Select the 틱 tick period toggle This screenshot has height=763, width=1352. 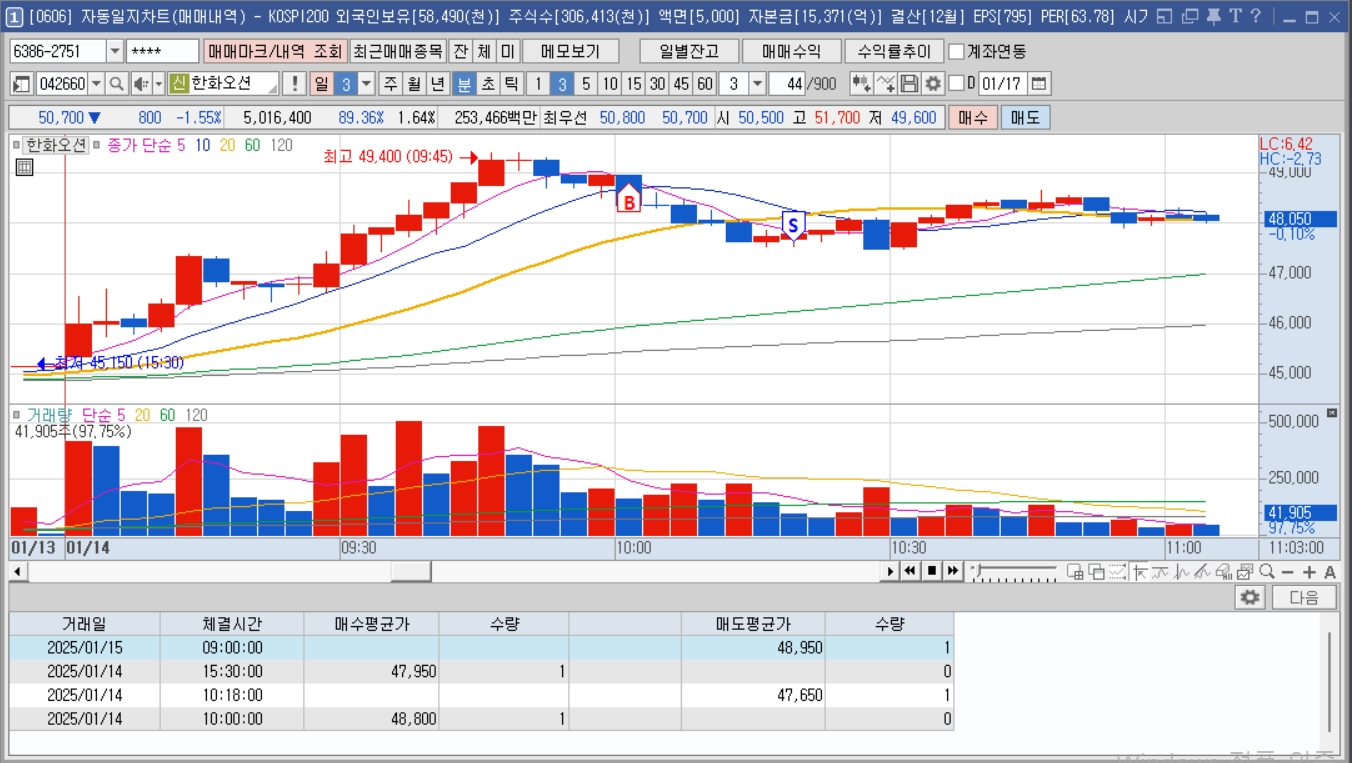point(511,84)
